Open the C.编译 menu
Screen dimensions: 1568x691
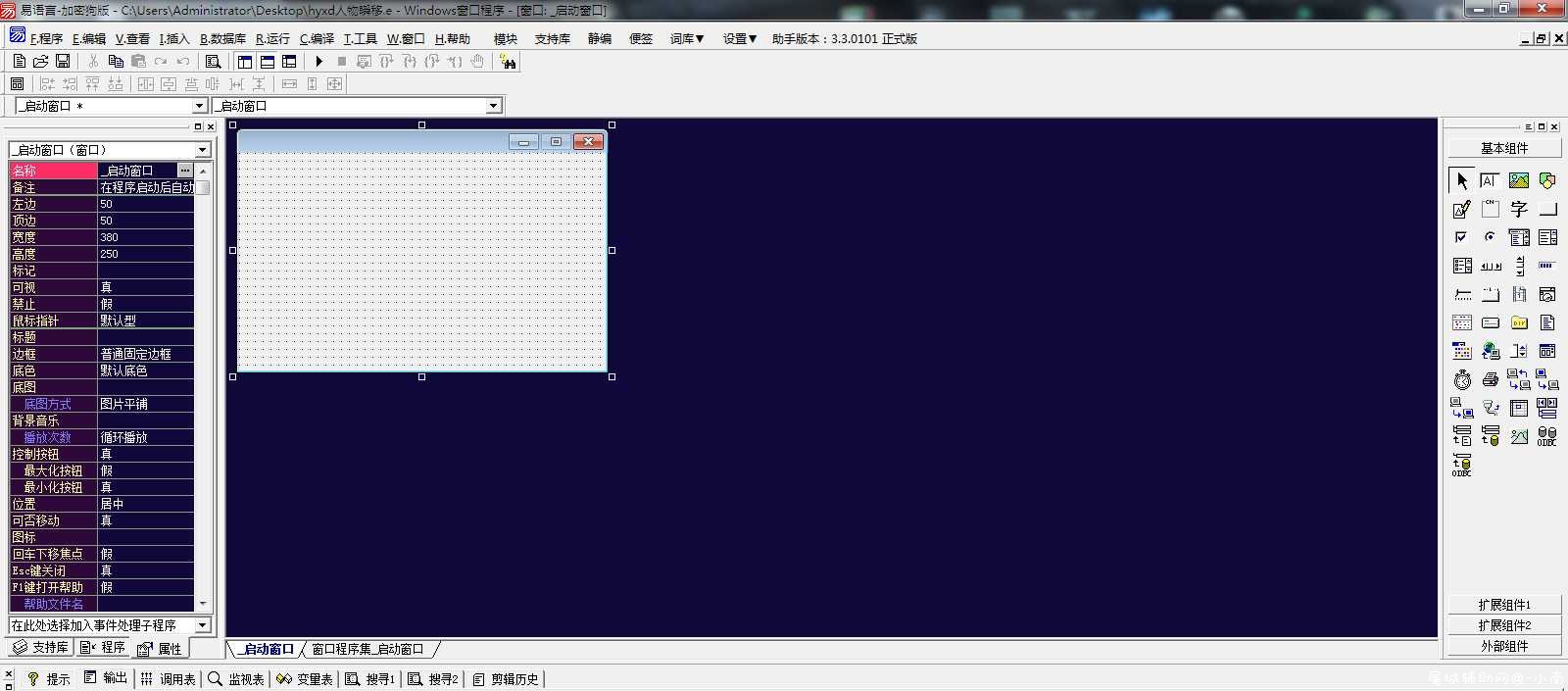point(317,38)
